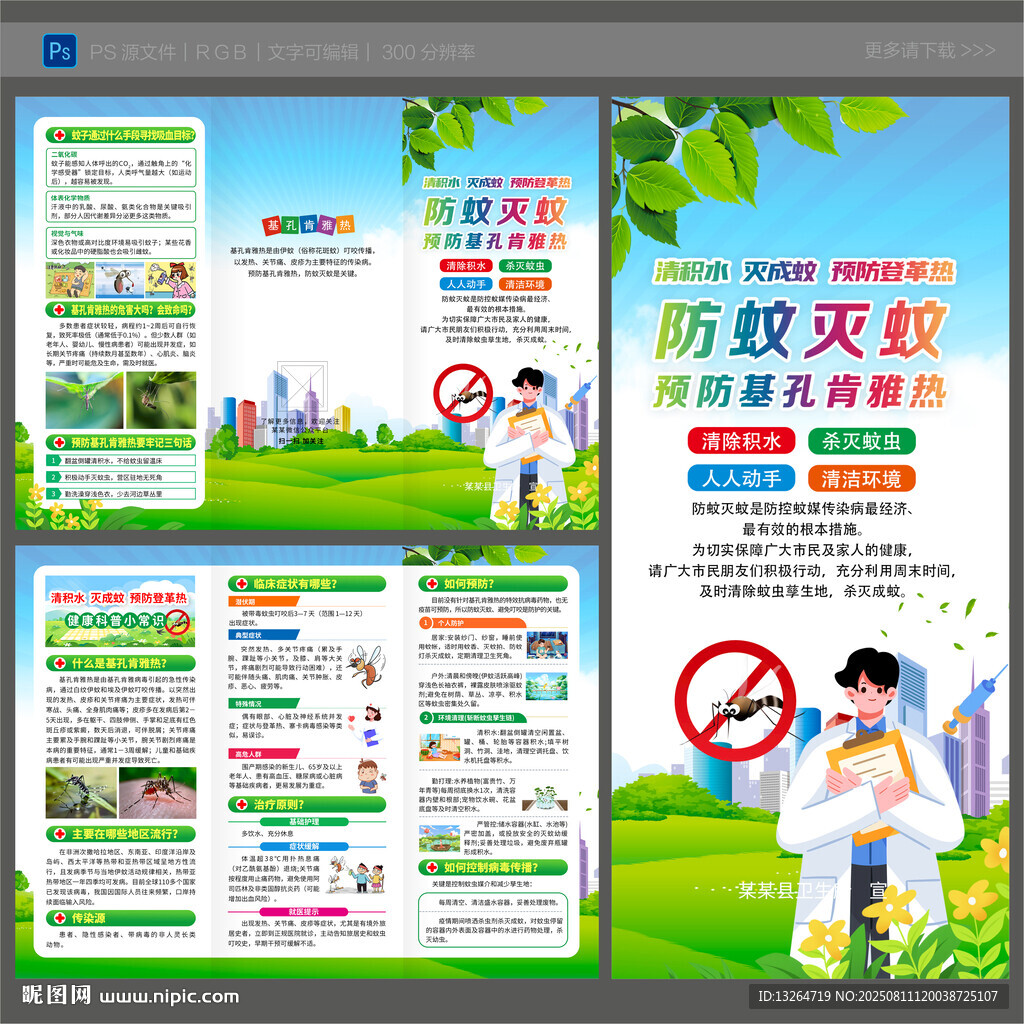
Task: Open the www.nipic.com link
Action: tap(169, 997)
